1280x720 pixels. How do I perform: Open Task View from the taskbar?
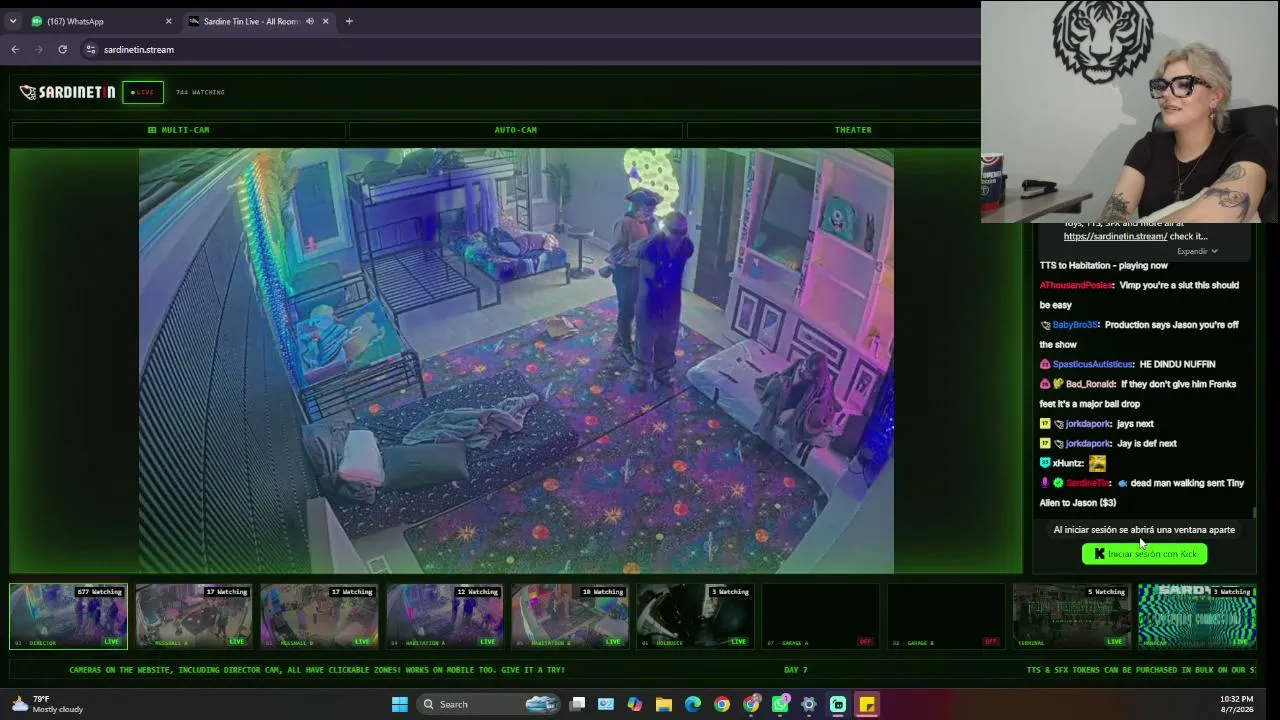(577, 704)
